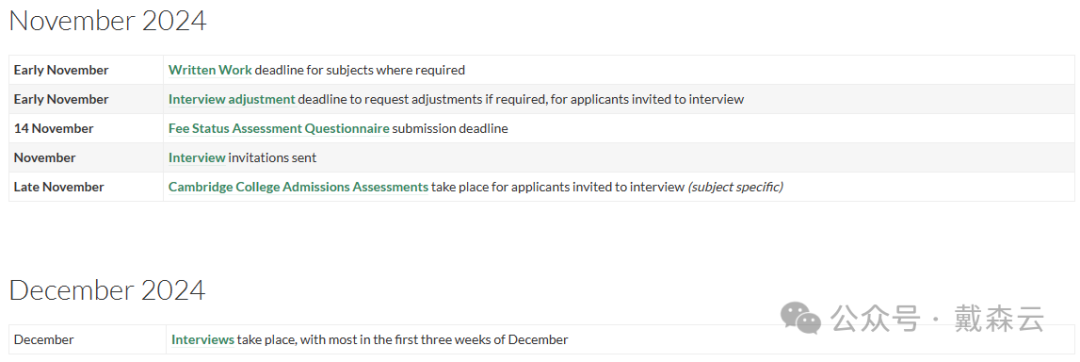Select the Late November date cell
Image resolution: width=1080 pixels, height=362 pixels.
86,187
